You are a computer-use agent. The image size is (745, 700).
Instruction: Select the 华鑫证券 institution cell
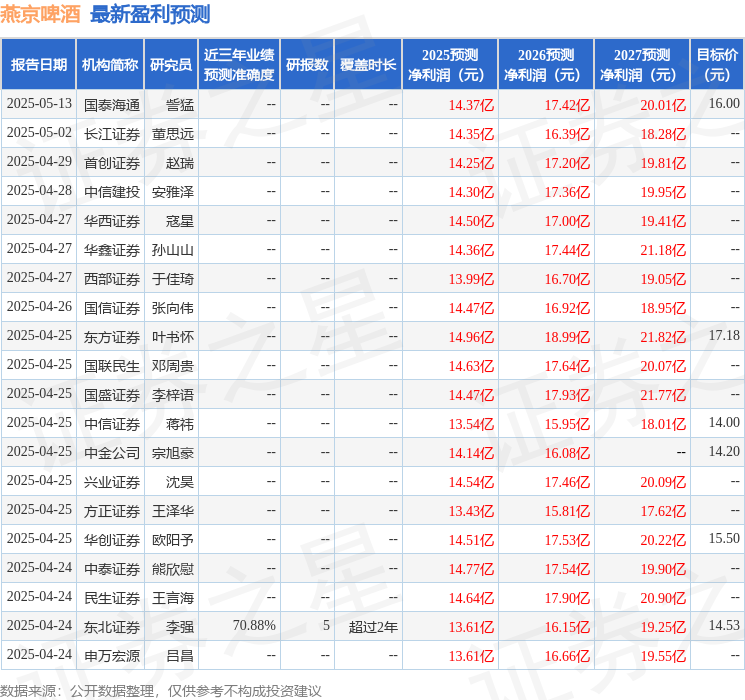pos(112,250)
